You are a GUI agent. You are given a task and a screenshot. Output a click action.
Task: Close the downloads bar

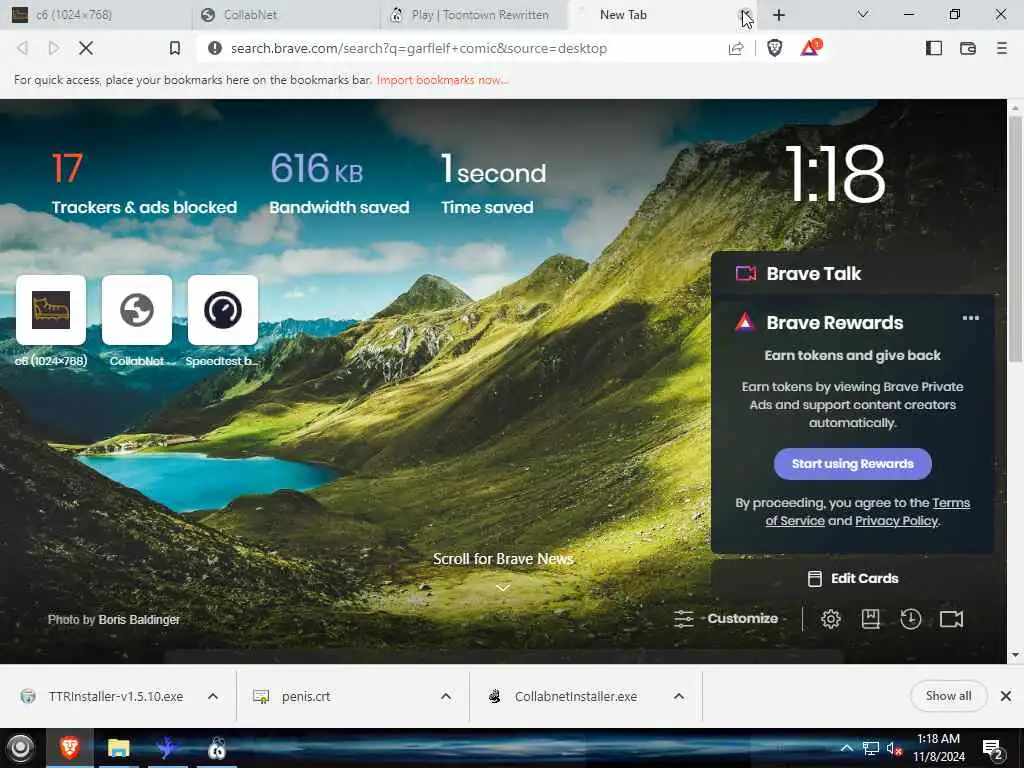1006,696
